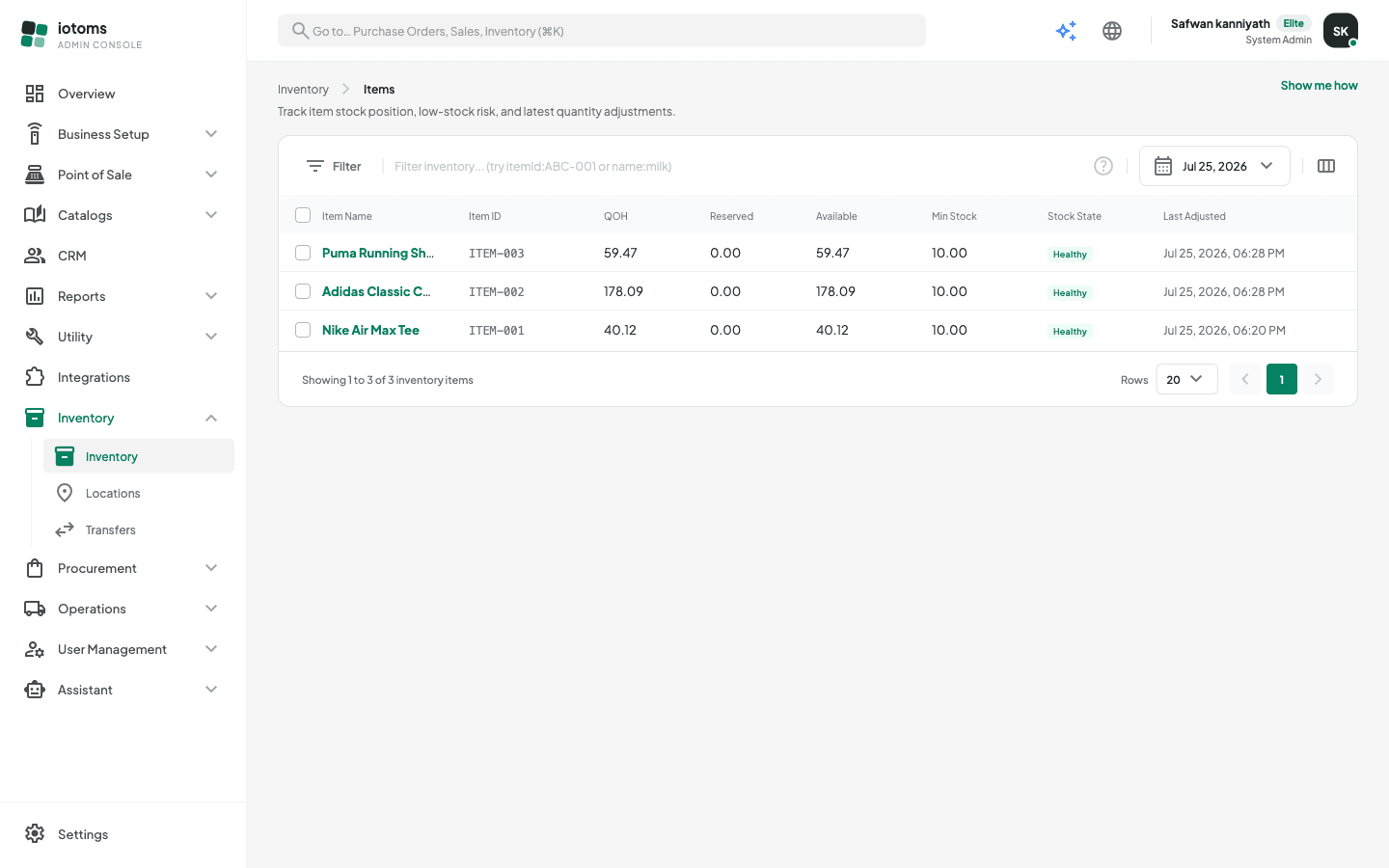Screen dimensions: 1389x868
Task: Click the Point of Sale register icon
Action: [x=35, y=175]
